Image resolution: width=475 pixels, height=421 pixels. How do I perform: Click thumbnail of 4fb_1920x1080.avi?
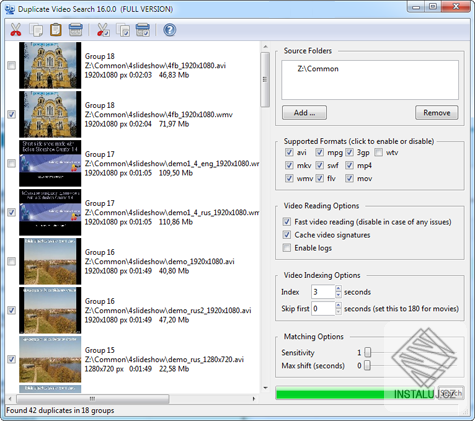[50, 65]
